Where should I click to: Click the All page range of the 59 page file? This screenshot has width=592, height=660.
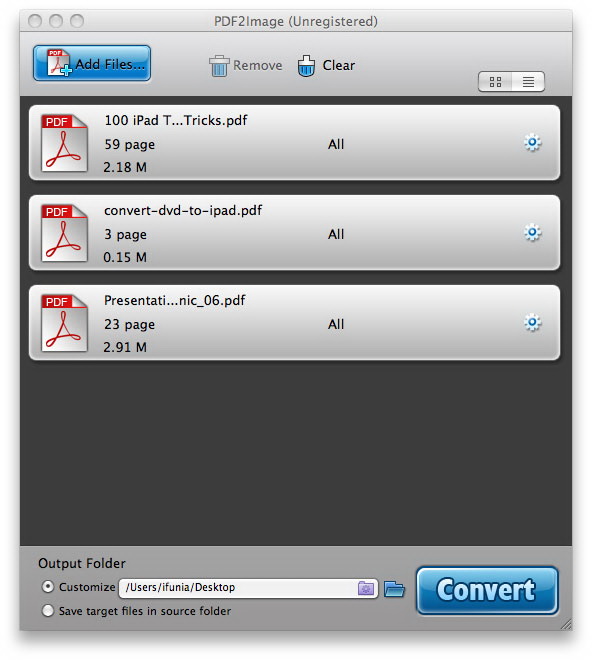336,144
